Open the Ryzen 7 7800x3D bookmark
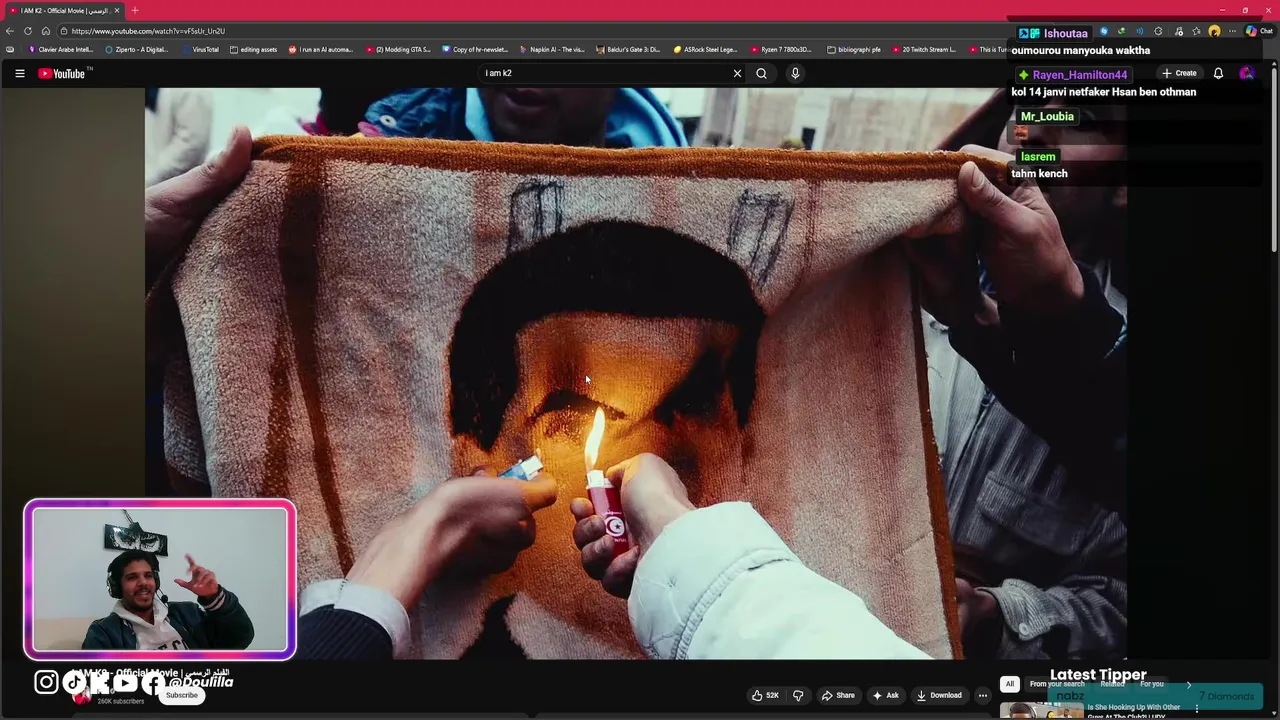 click(x=782, y=49)
